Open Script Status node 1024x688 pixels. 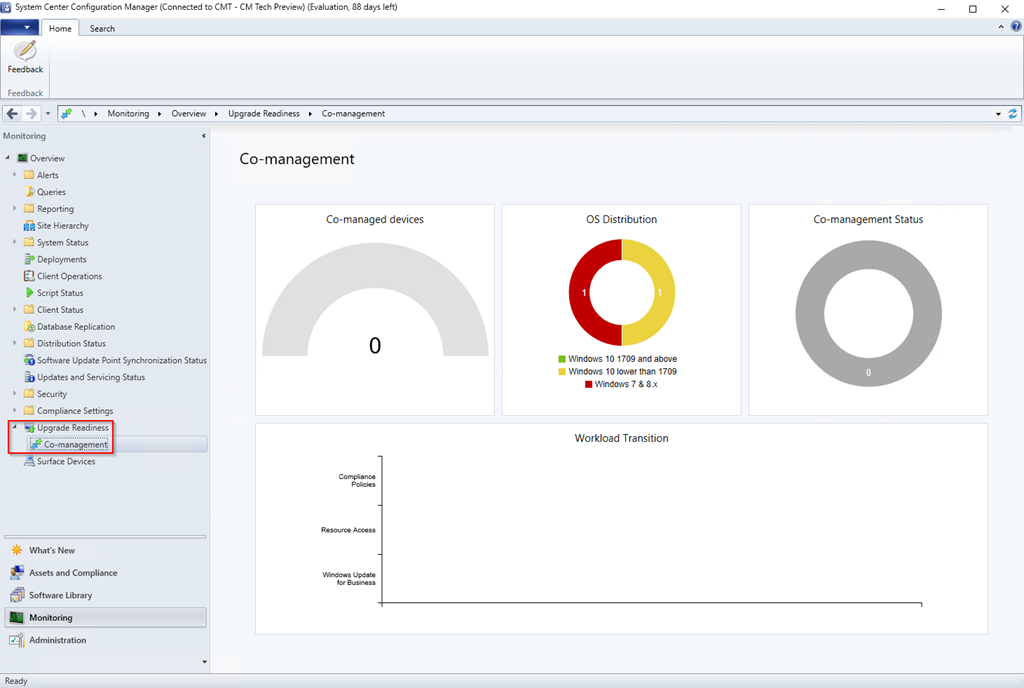60,293
